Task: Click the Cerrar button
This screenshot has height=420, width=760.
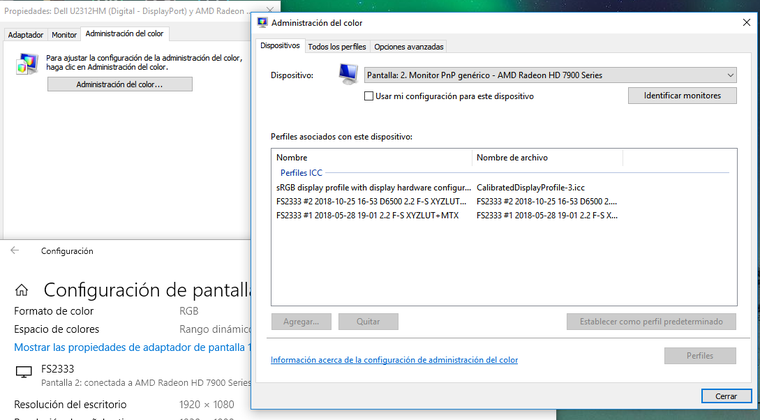Action: tap(726, 396)
